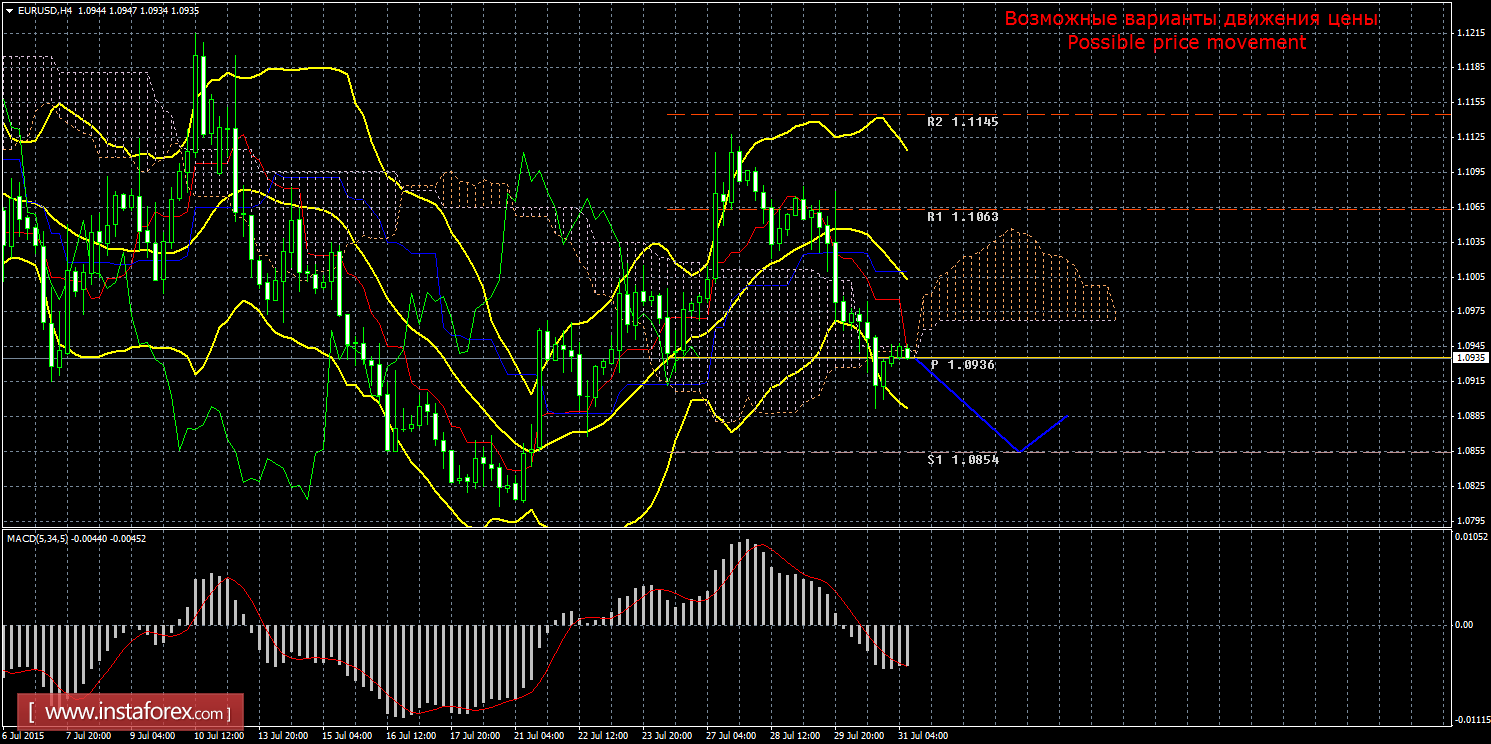Select the S1 1.0854 support label
This screenshot has width=1491, height=744.
pyautogui.click(x=963, y=460)
